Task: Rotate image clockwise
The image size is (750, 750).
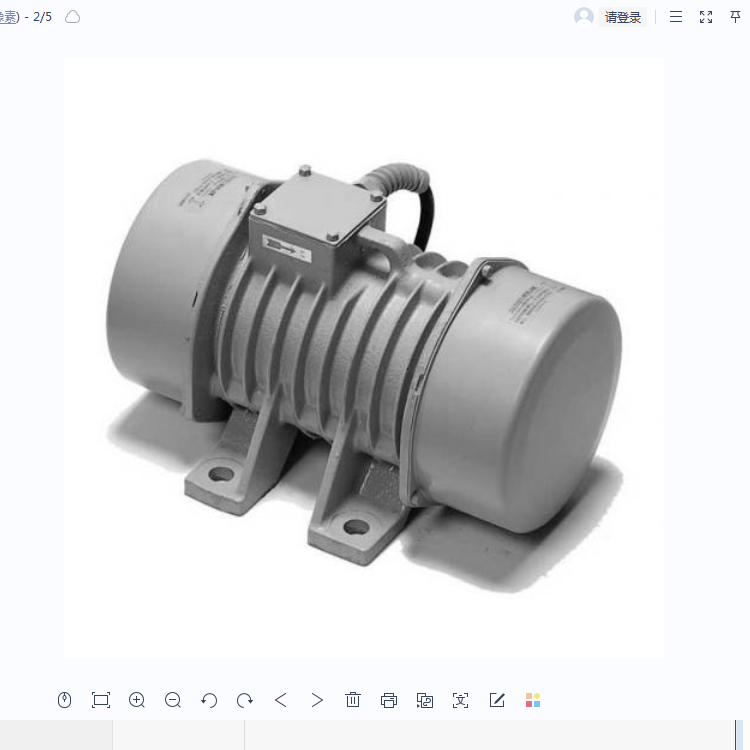Action: tap(245, 700)
